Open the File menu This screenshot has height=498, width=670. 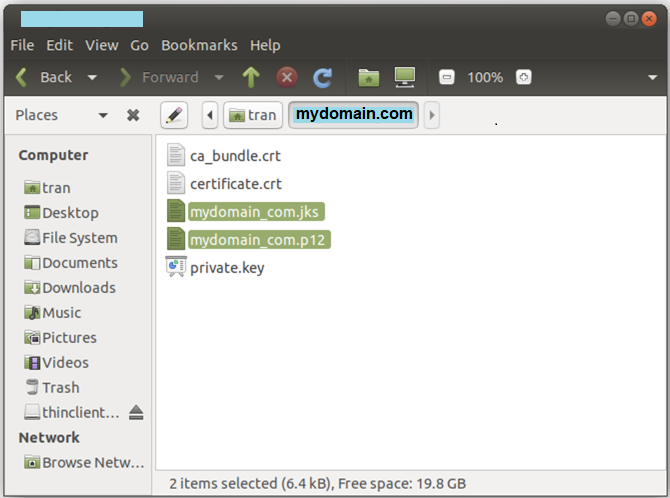pos(22,45)
